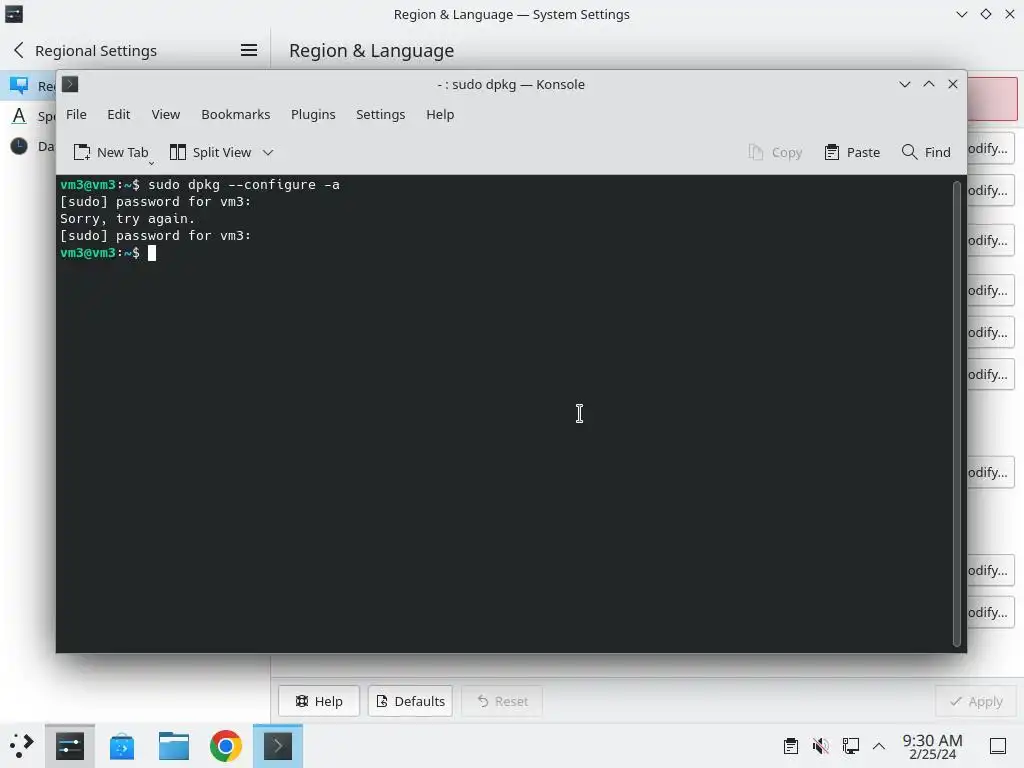Open Dolphin file manager from taskbar
The image size is (1024, 768).
[174, 746]
